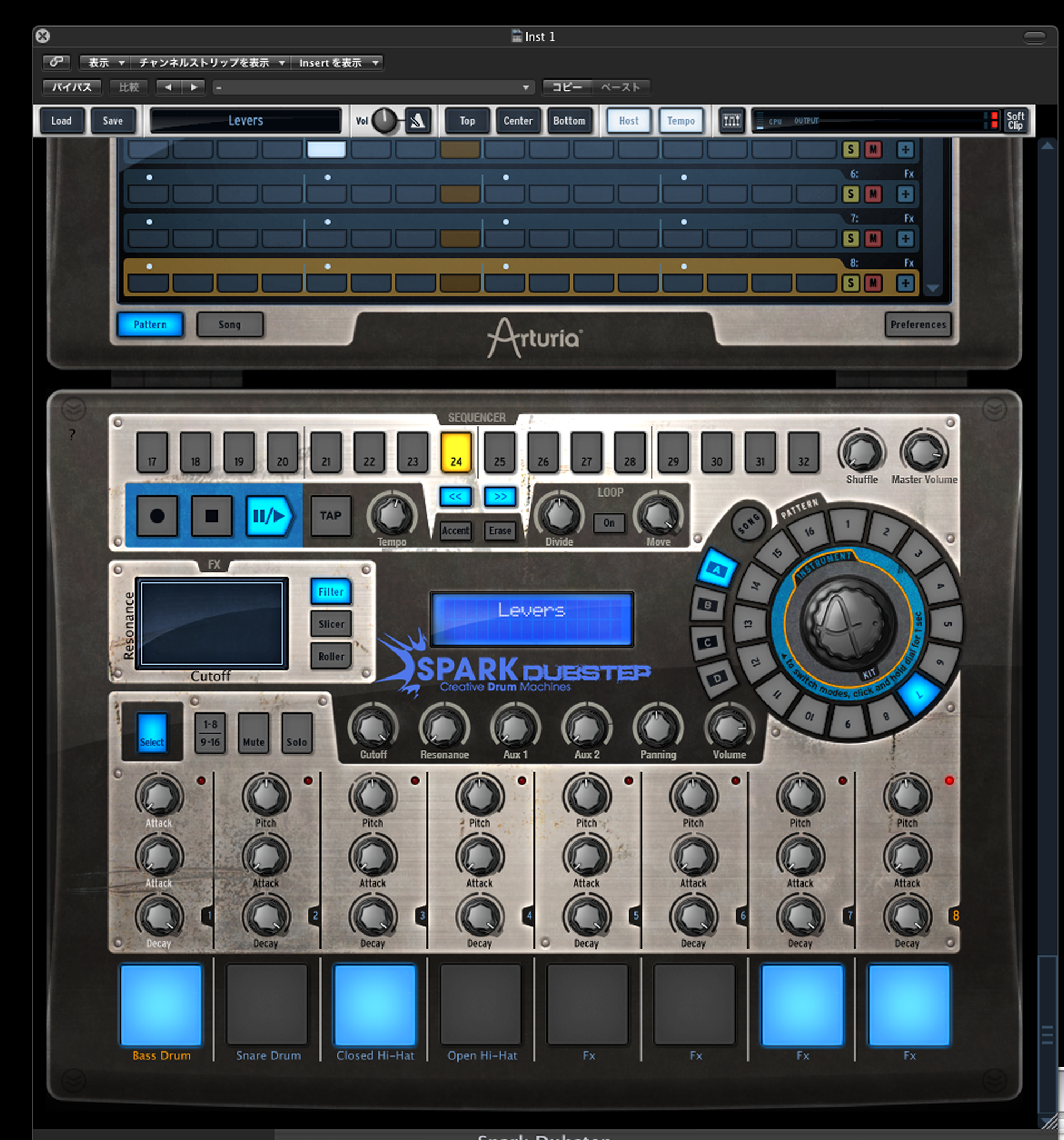This screenshot has height=1140, width=1064.
Task: Click the TAP tempo button
Action: tap(331, 516)
